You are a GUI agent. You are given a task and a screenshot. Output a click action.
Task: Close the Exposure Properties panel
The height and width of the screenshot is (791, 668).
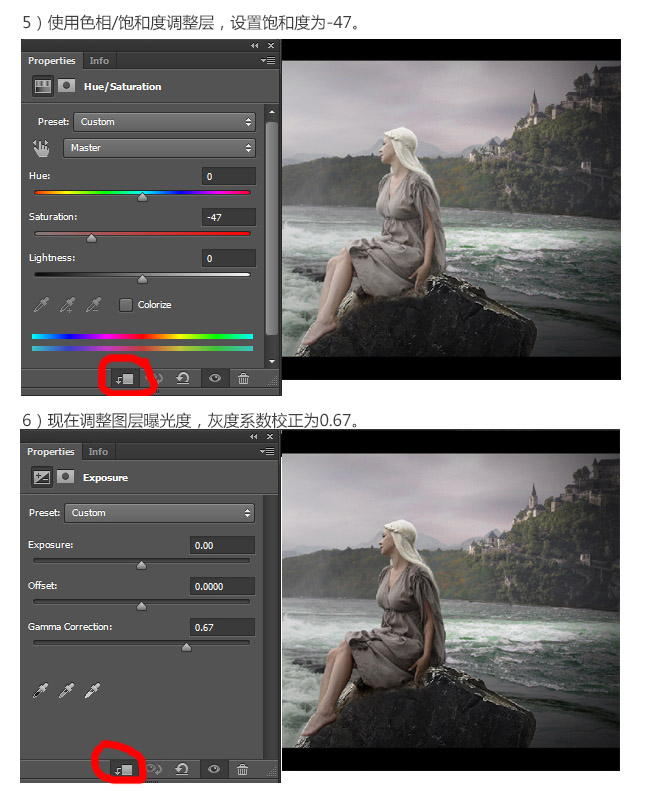(270, 436)
